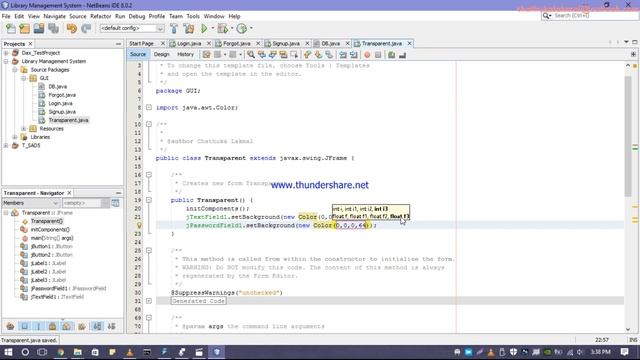
Task: Toggle Show Non-Public Members filter in Navigator
Action: pyautogui.click(x=52, y=326)
